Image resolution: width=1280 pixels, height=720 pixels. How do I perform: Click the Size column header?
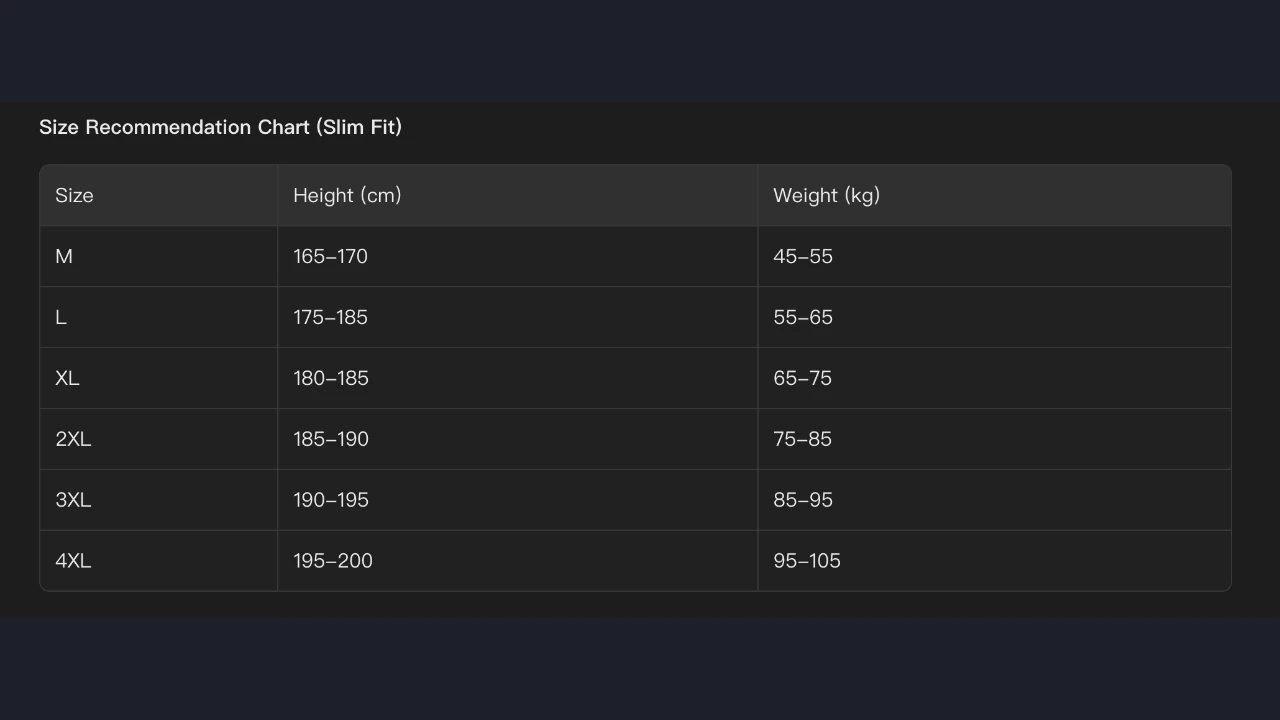click(x=74, y=196)
